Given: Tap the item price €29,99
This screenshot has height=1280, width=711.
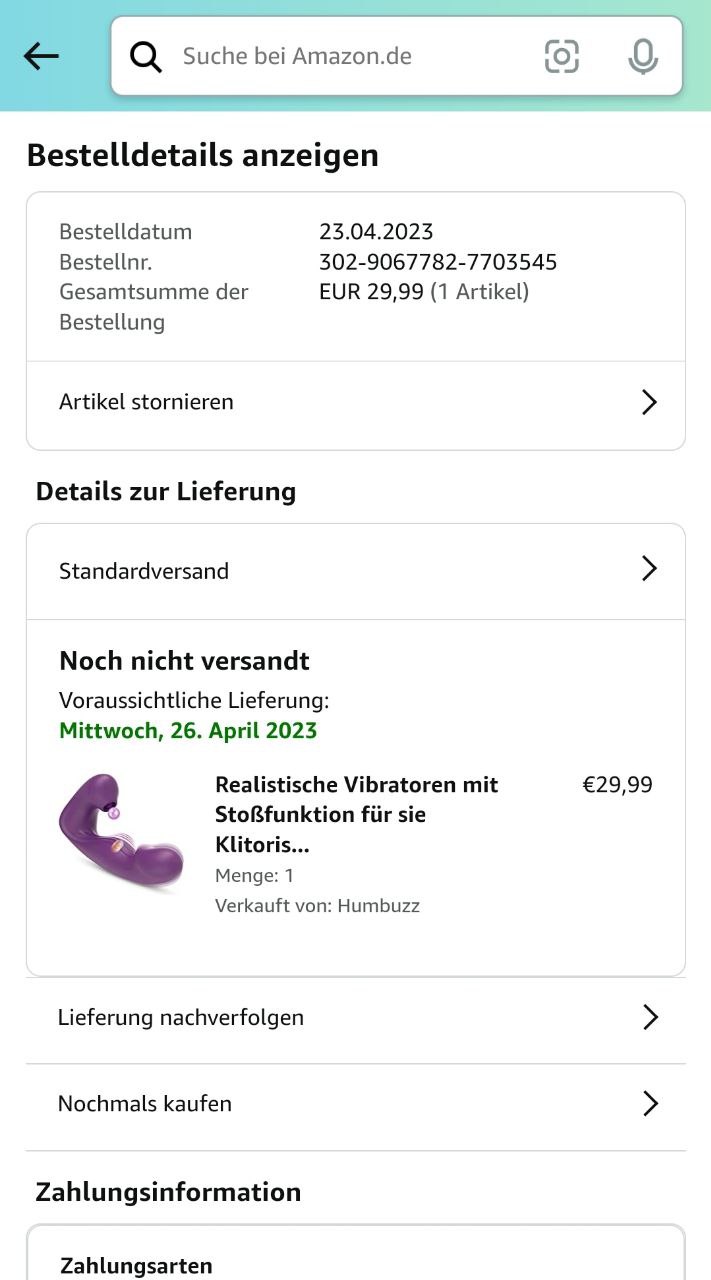Looking at the screenshot, I should click(617, 785).
